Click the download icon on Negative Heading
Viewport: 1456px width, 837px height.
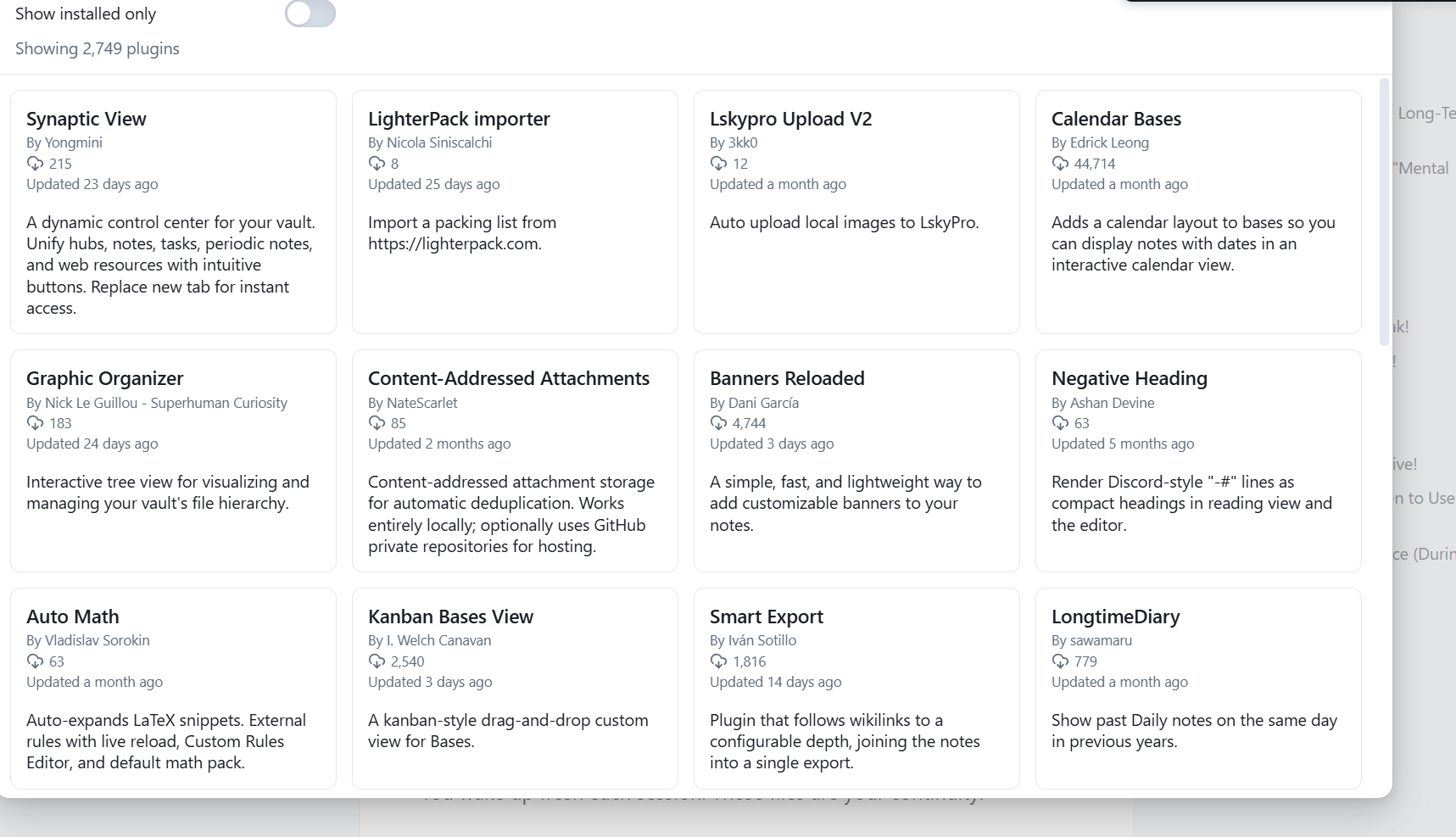click(1060, 423)
